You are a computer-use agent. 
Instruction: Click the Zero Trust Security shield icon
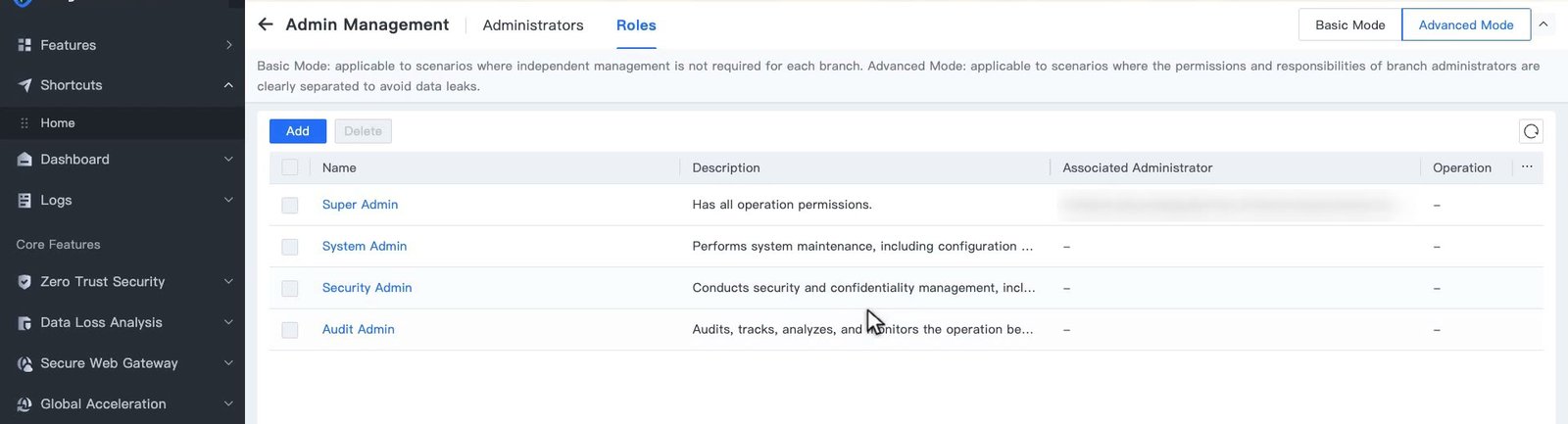(x=24, y=282)
